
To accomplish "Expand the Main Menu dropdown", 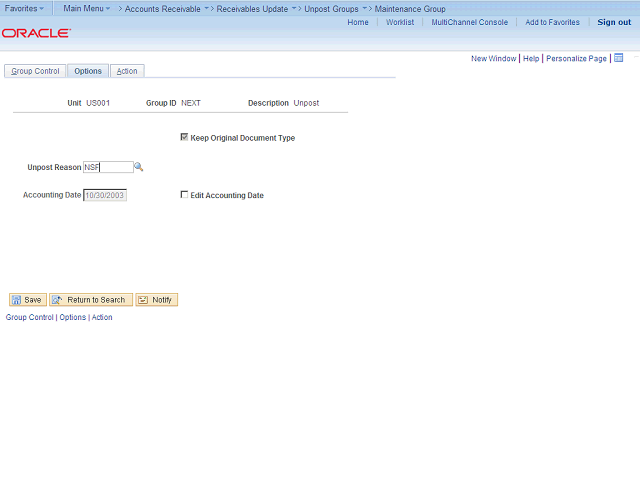I will (87, 9).
